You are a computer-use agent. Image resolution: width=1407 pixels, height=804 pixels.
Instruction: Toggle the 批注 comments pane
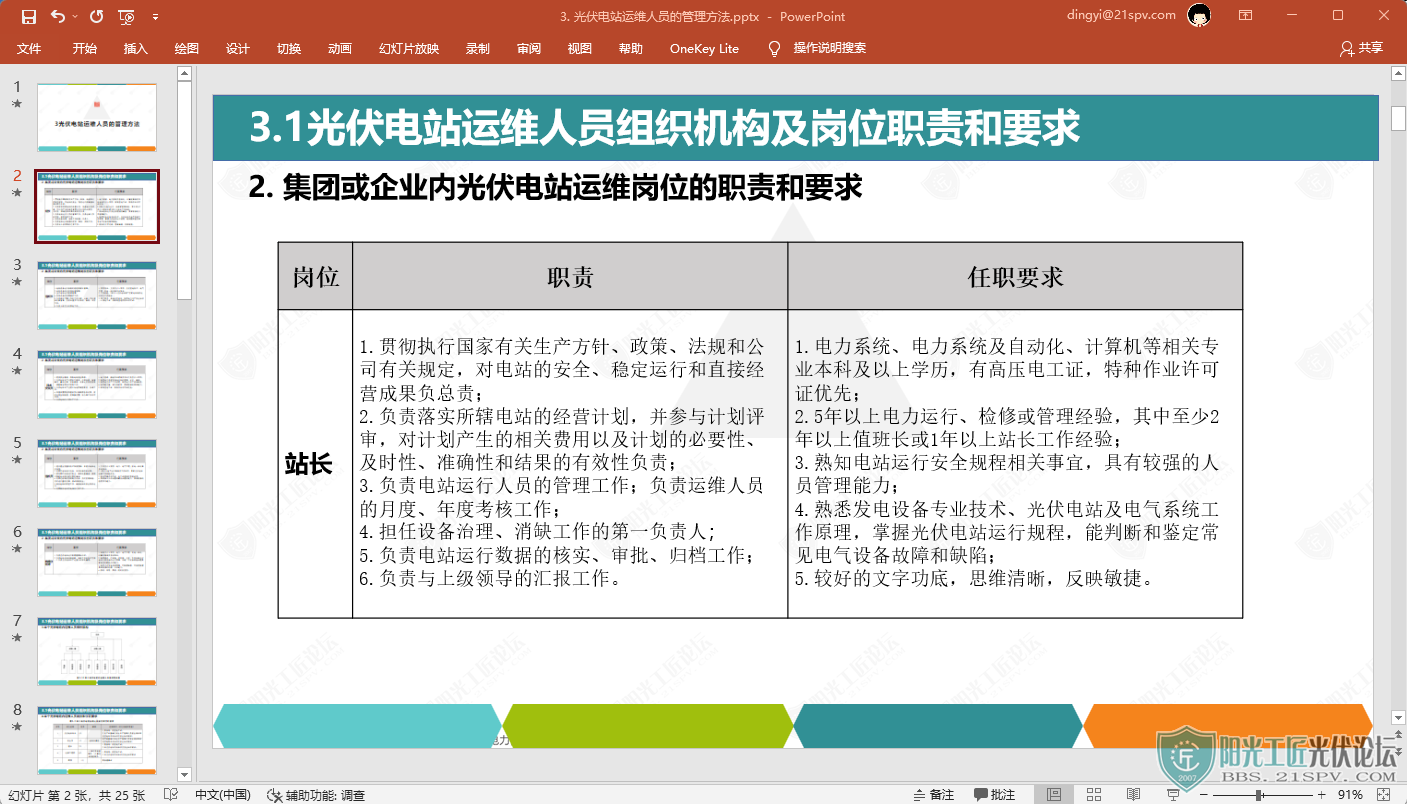coord(995,795)
